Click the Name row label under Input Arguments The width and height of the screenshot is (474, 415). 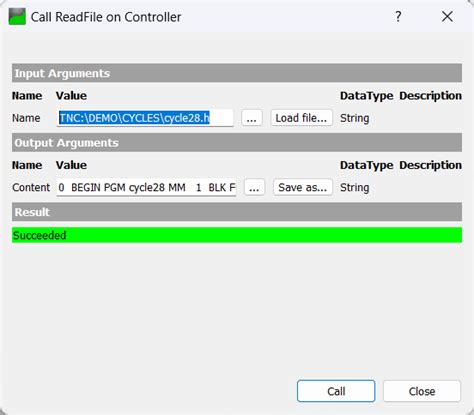point(26,118)
